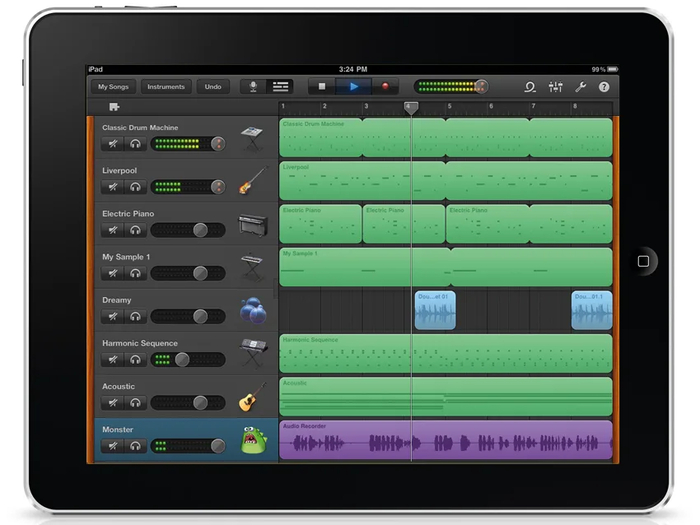Viewport: 700px width, 525px height.
Task: Mute the Electric Piano track
Action: pos(112,230)
